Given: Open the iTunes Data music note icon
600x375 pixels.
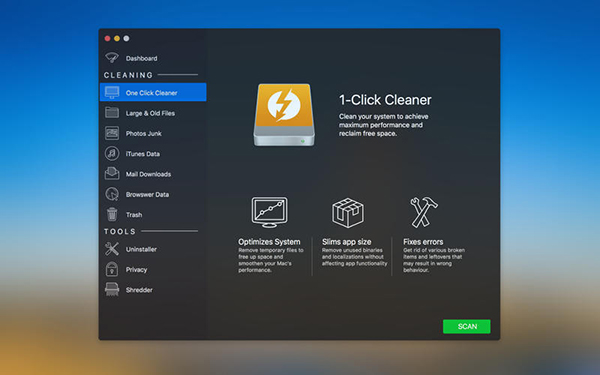Looking at the screenshot, I should point(112,153).
